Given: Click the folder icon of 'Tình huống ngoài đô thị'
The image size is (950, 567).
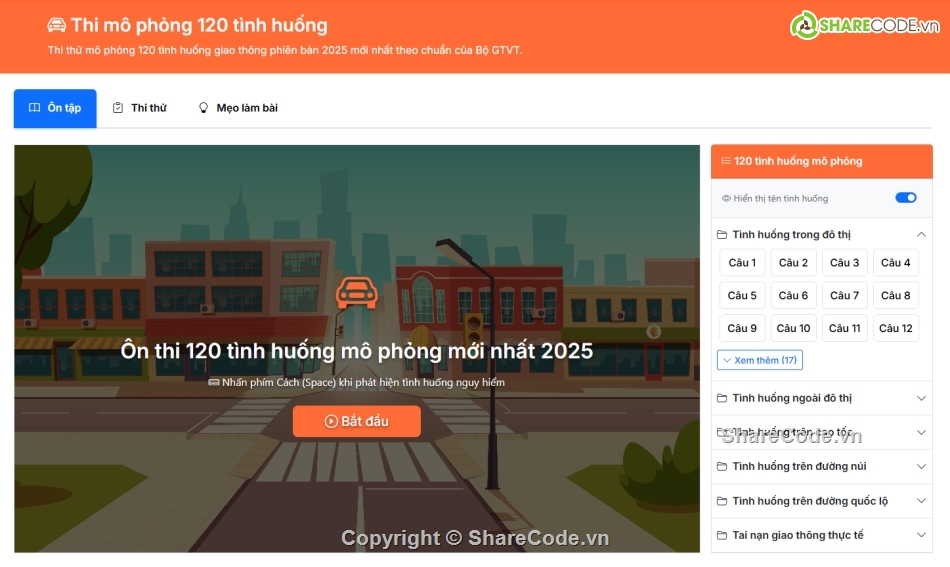Looking at the screenshot, I should click(722, 399).
